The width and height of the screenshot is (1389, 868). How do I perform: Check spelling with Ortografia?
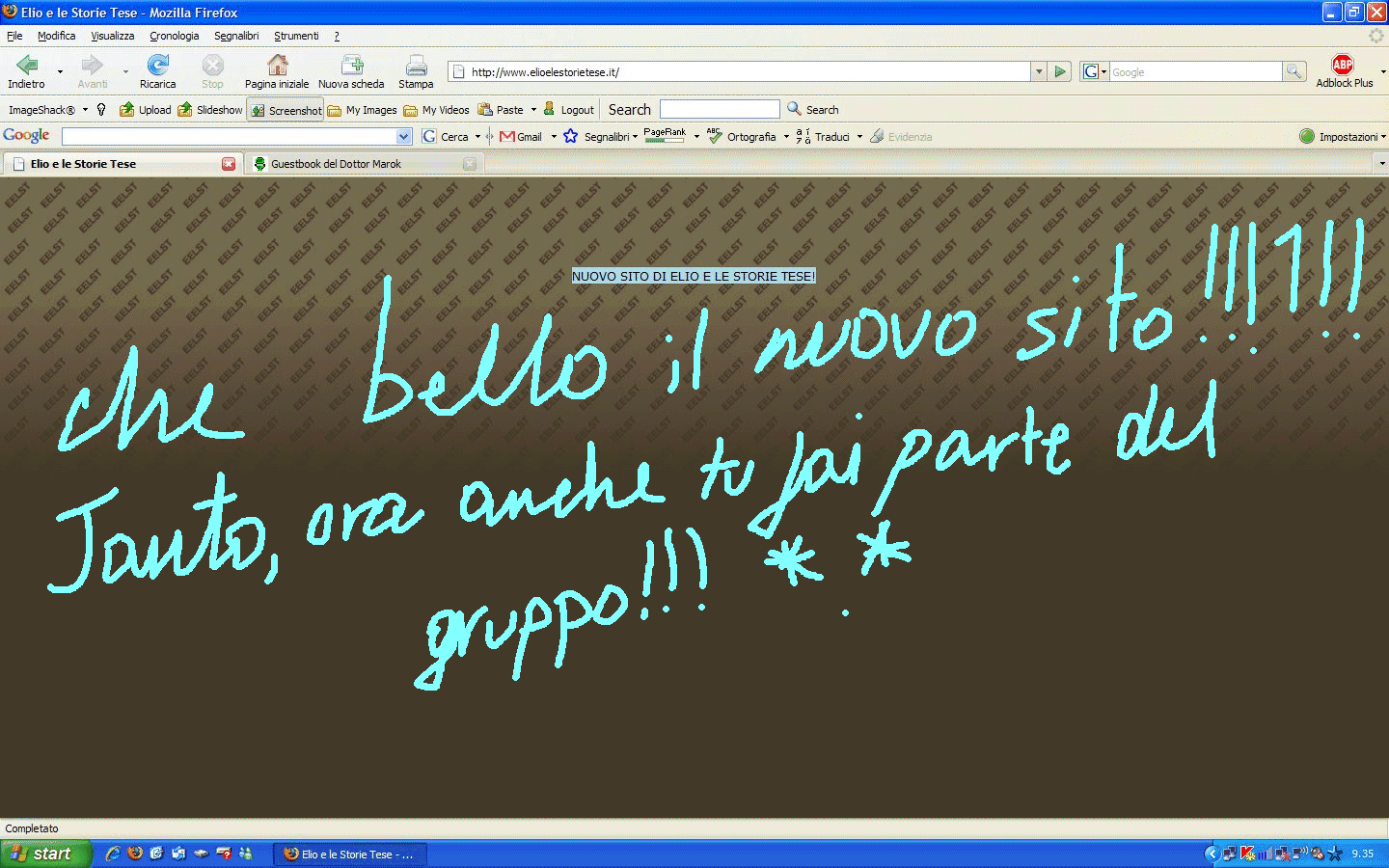741,137
